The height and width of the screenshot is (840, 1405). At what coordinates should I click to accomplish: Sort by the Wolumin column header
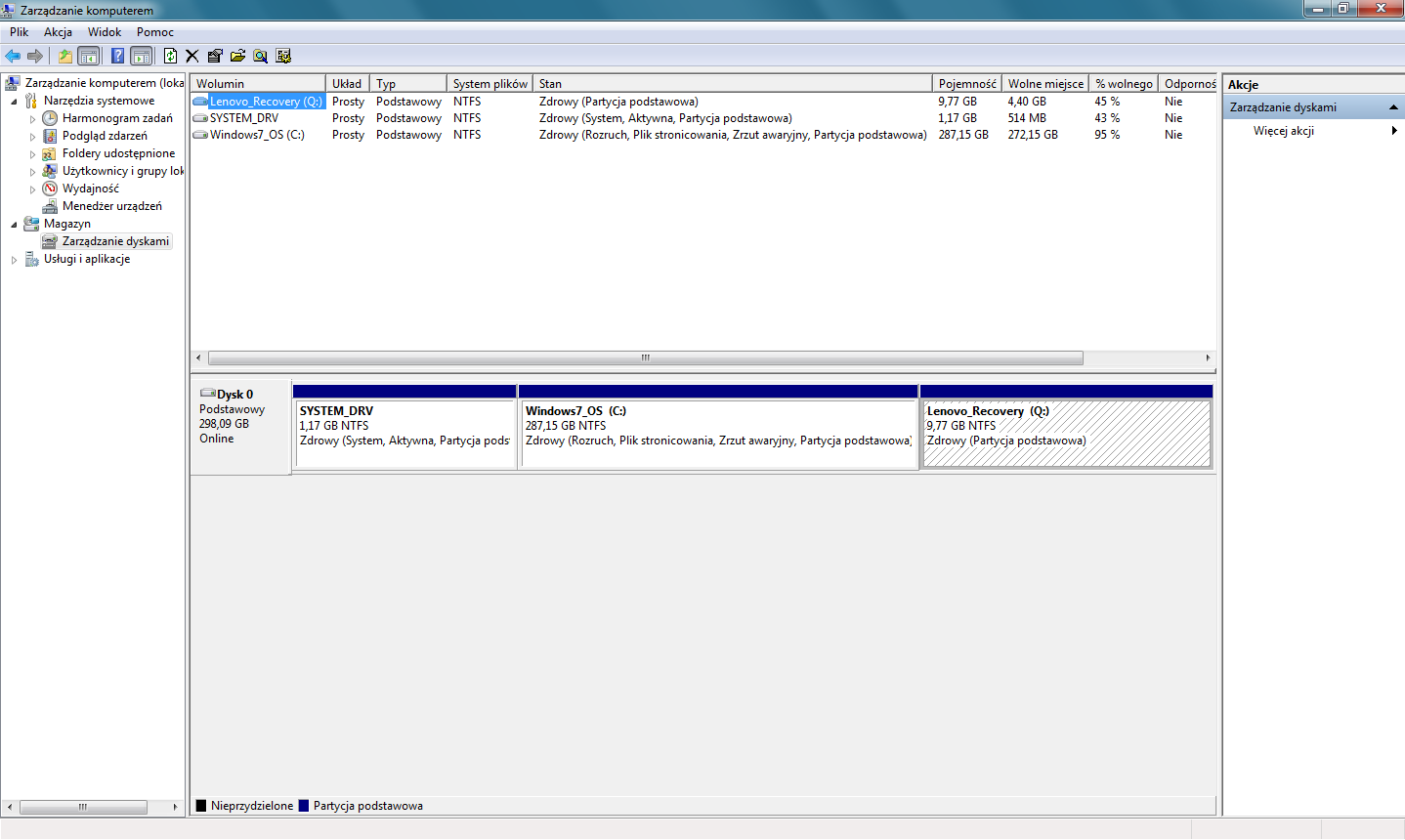[258, 84]
